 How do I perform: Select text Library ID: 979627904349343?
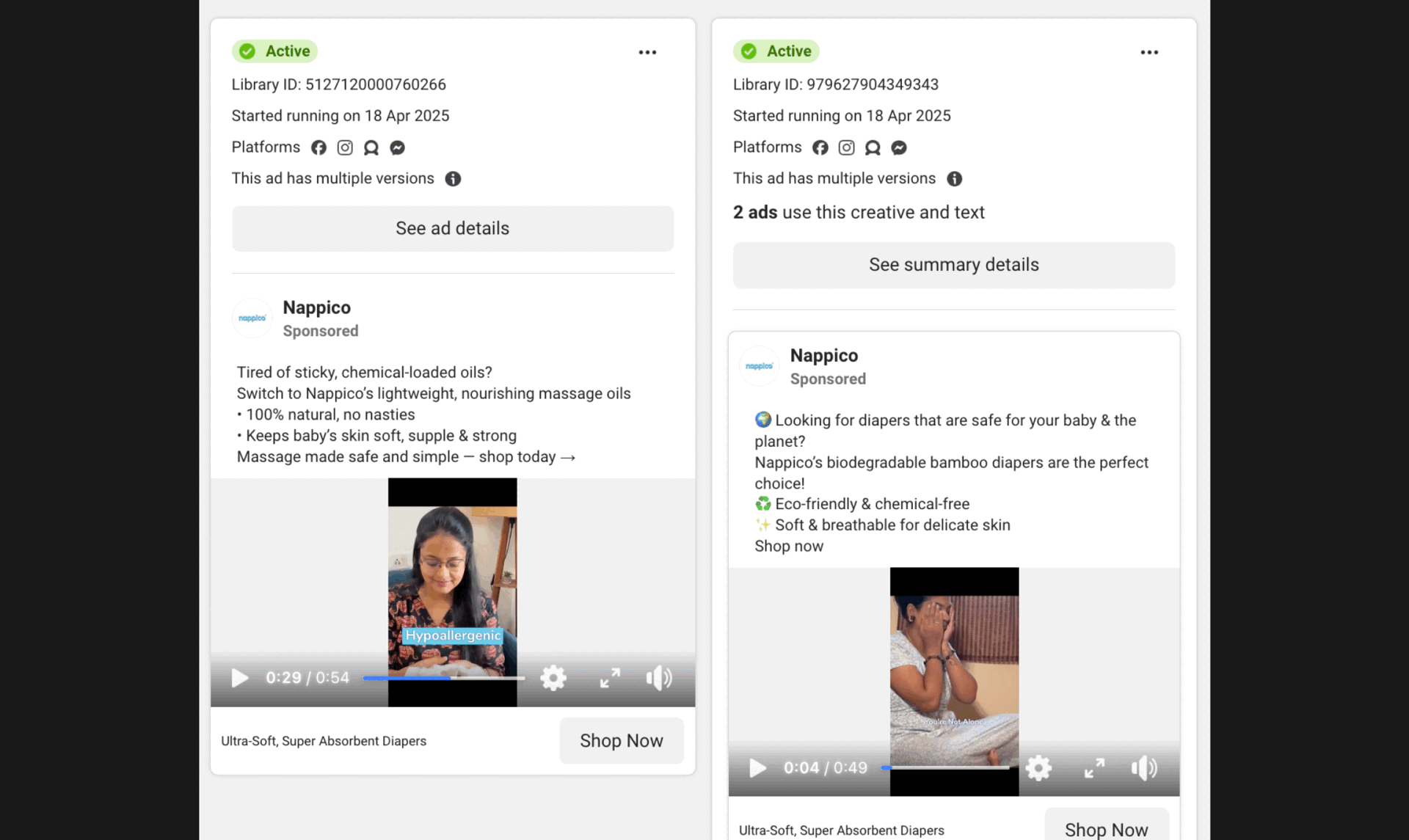[835, 84]
